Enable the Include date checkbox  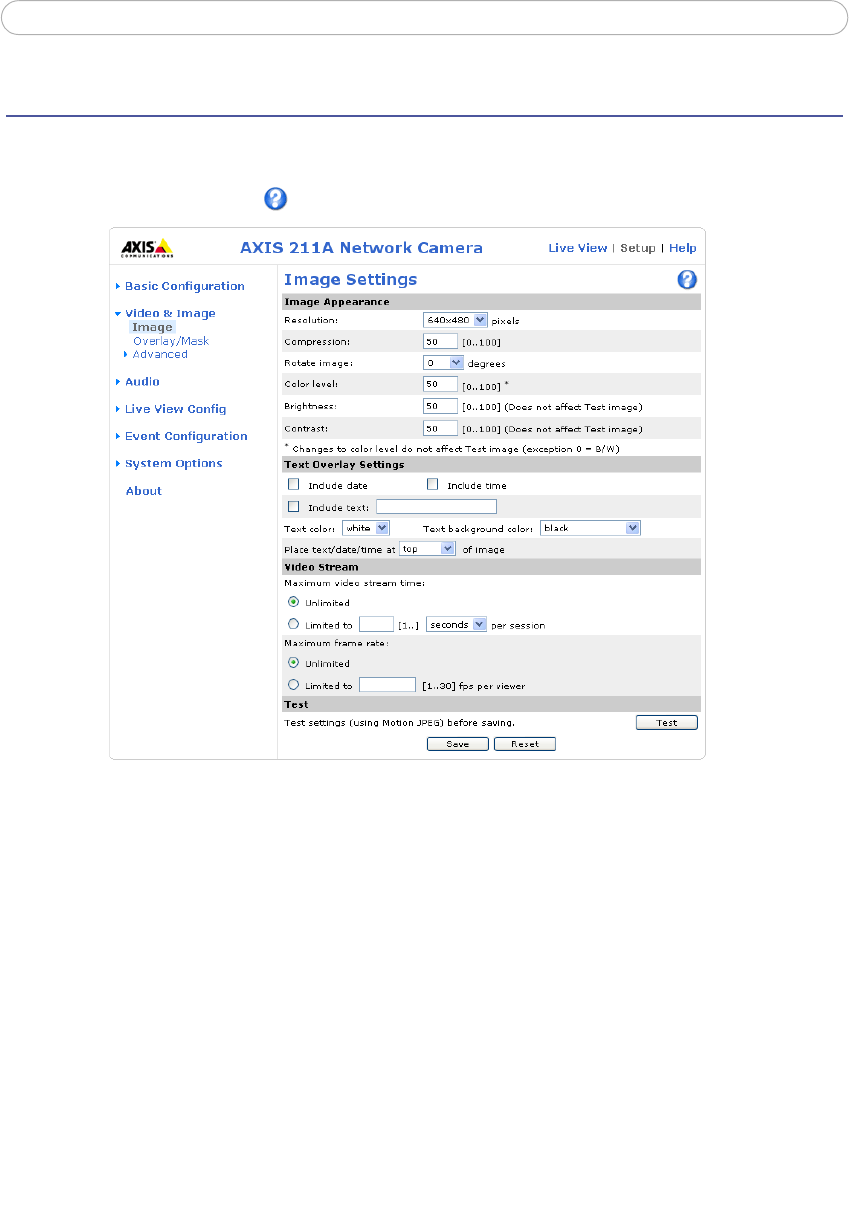tap(294, 485)
